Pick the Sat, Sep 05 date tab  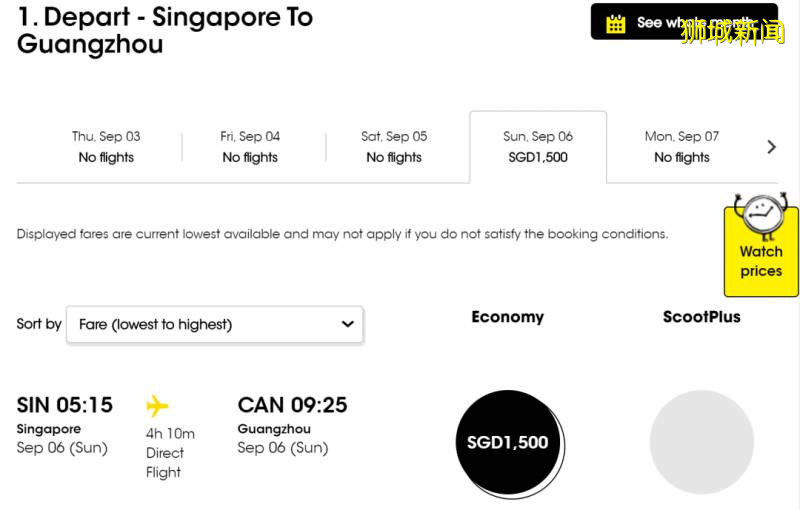click(394, 147)
